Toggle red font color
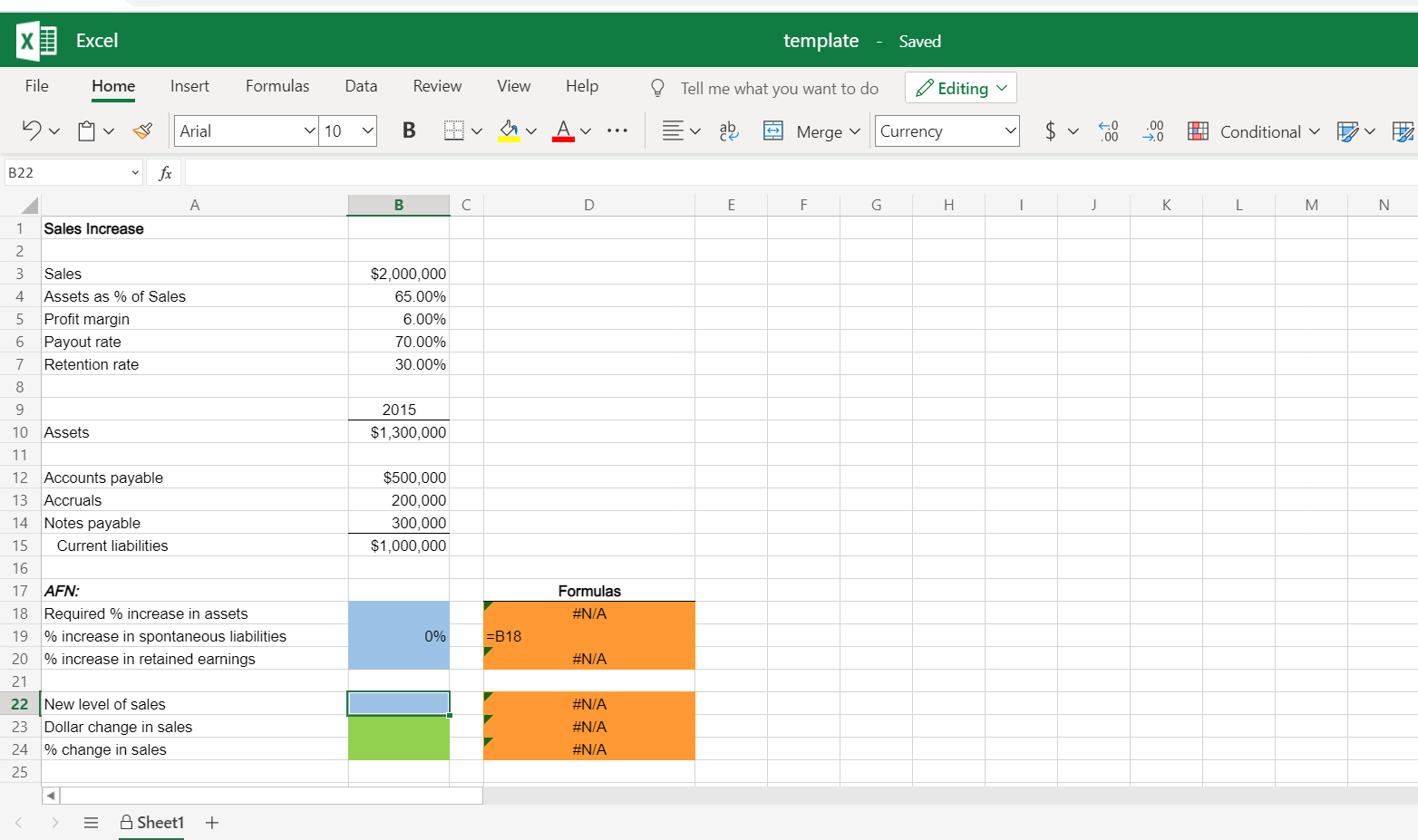1418x840 pixels. click(561, 130)
